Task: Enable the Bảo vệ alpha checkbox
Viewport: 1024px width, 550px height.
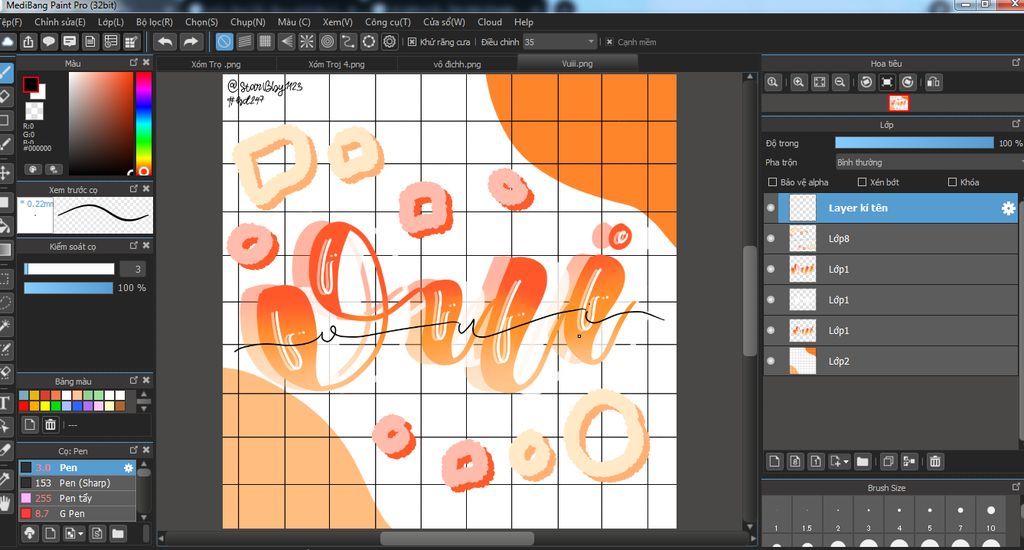Action: tap(773, 182)
